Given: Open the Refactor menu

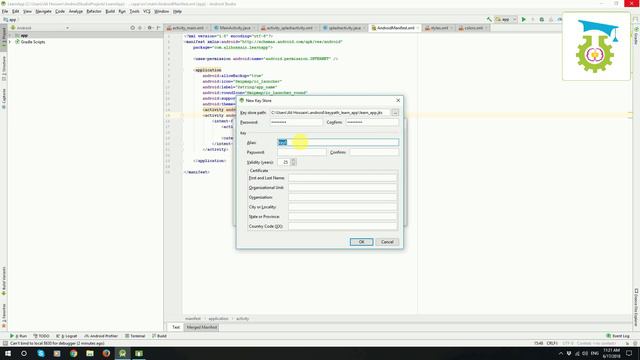Looking at the screenshot, I should tap(93, 11).
